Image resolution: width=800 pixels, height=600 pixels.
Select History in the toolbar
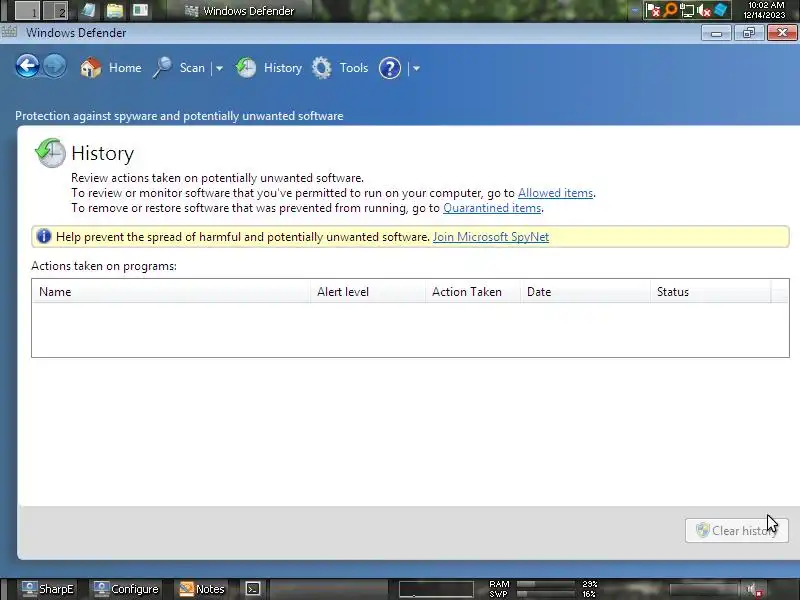tap(283, 68)
